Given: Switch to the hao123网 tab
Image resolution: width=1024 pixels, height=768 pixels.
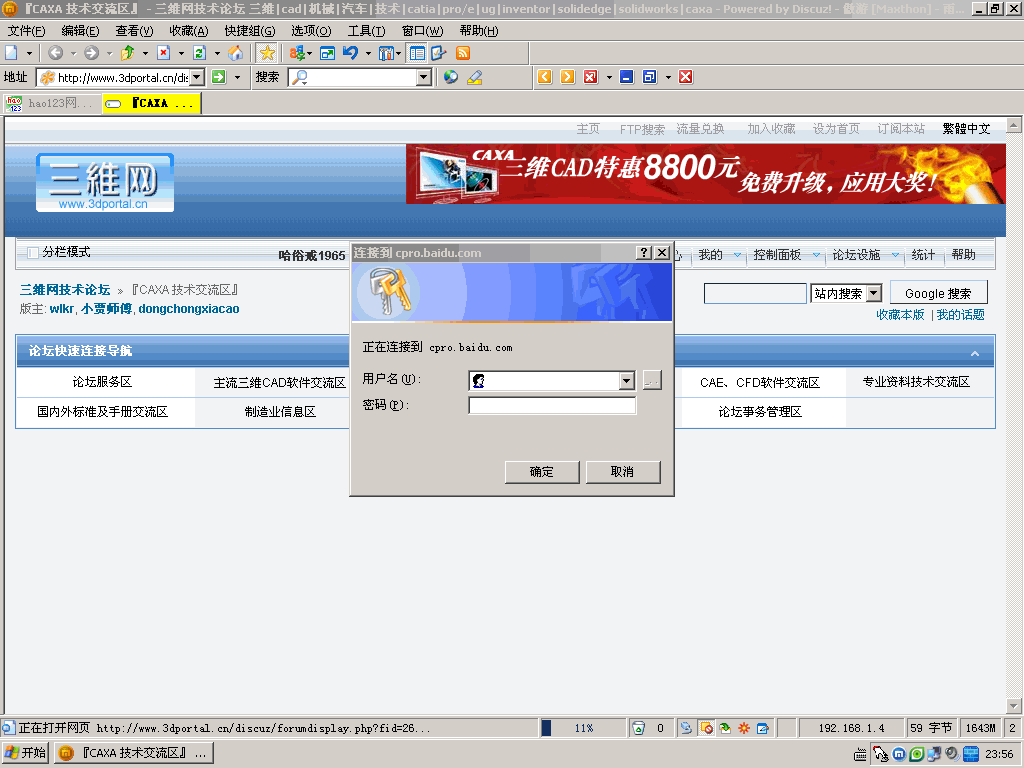Looking at the screenshot, I should 52,103.
